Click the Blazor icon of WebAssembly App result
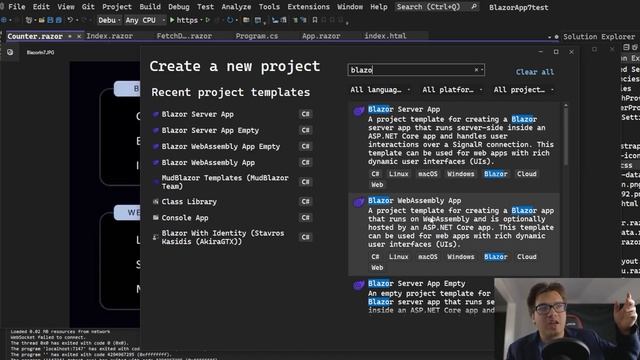 point(359,202)
